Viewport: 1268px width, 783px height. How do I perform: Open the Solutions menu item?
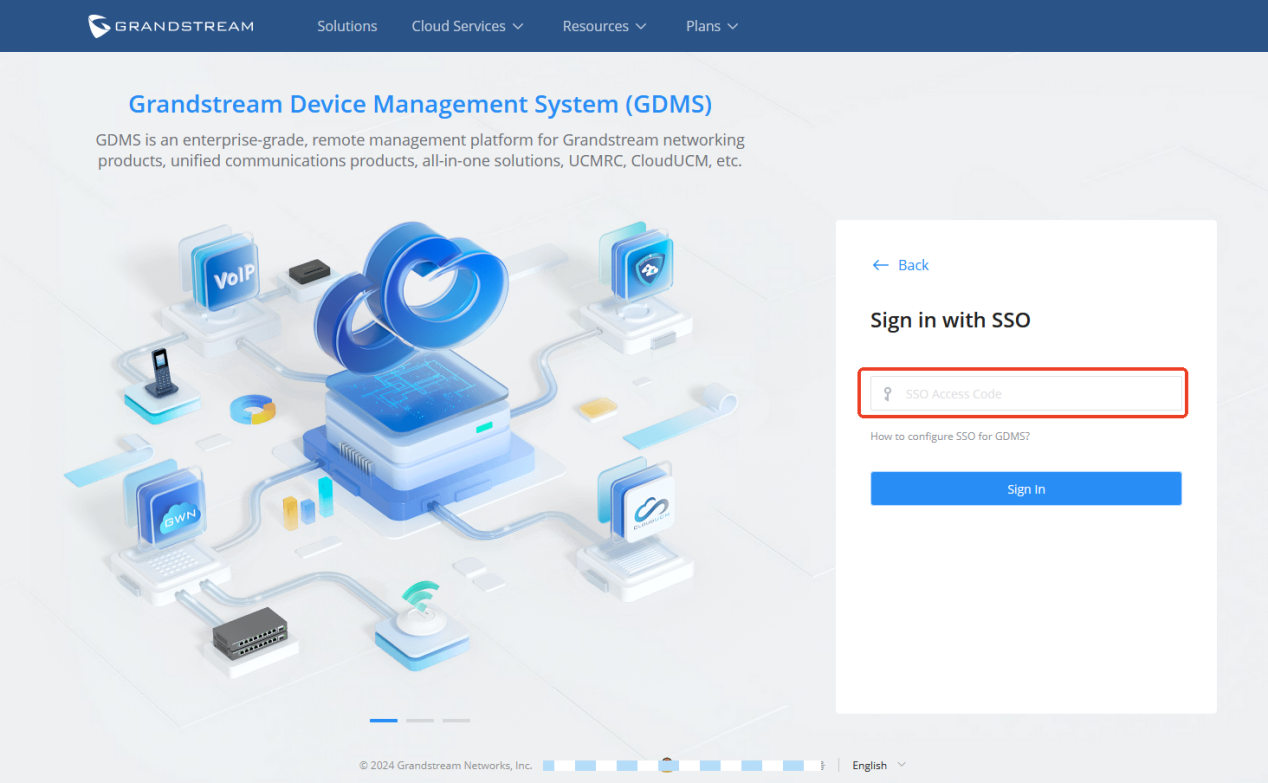[x=347, y=26]
